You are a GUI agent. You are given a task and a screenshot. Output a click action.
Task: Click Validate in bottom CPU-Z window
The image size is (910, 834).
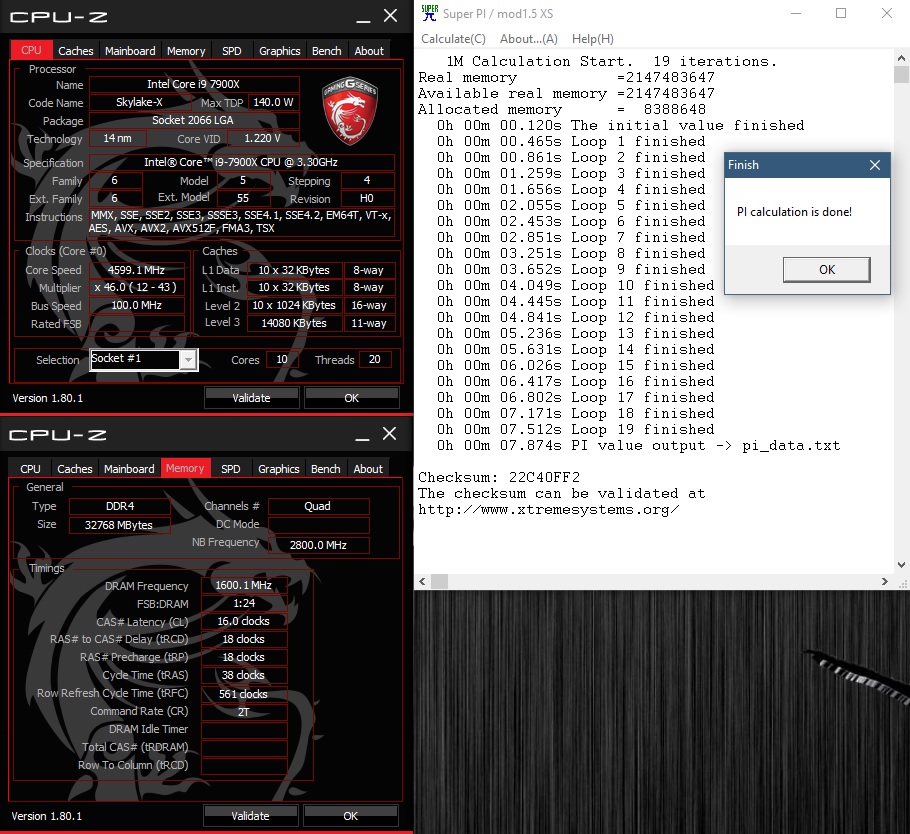(250, 815)
